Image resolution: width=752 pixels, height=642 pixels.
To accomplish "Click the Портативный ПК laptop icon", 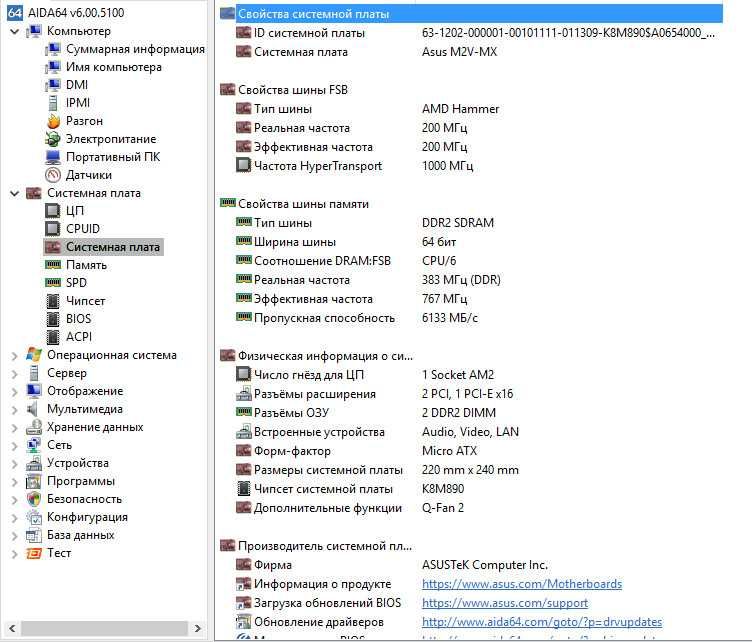I will click(53, 157).
